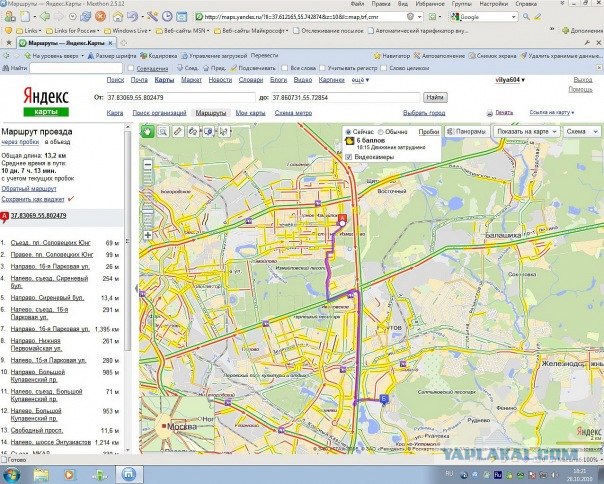Open Windows Explorer folder in taskbar

coord(41,475)
